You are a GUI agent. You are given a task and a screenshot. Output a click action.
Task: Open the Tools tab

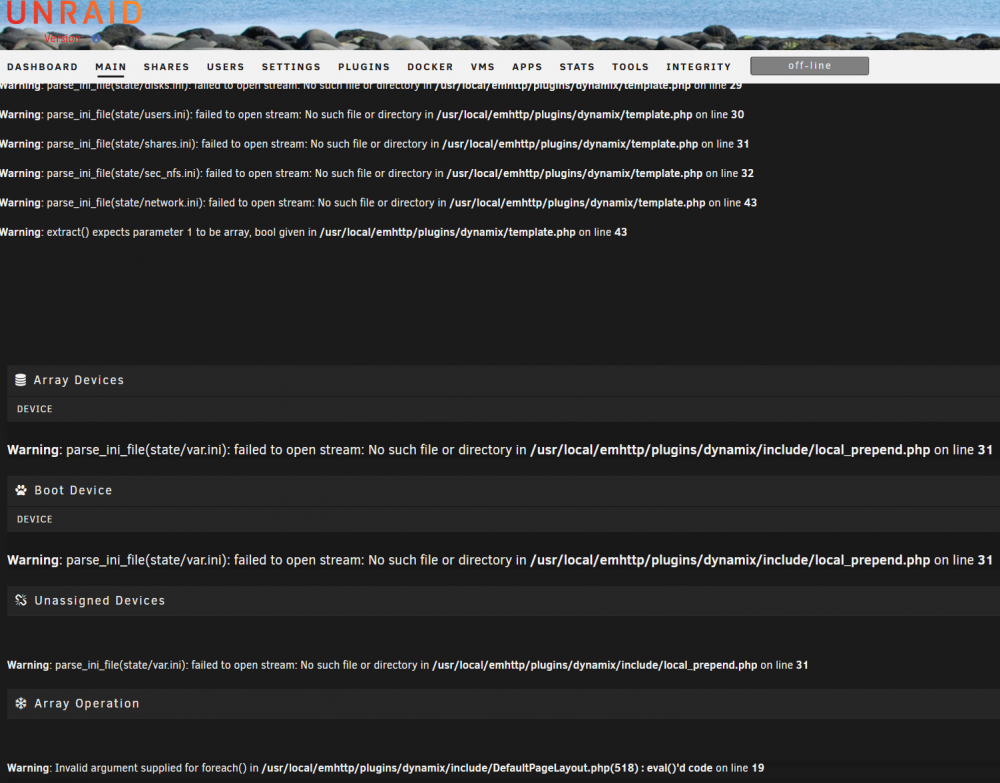click(x=630, y=67)
